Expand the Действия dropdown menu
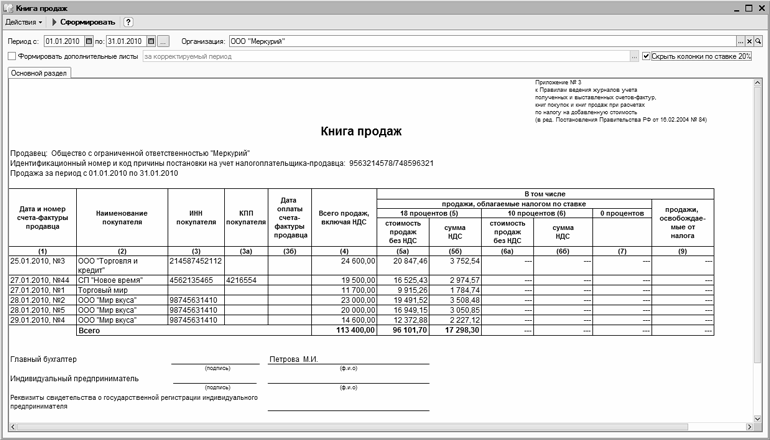This screenshot has width=770, height=440. pyautogui.click(x=24, y=21)
